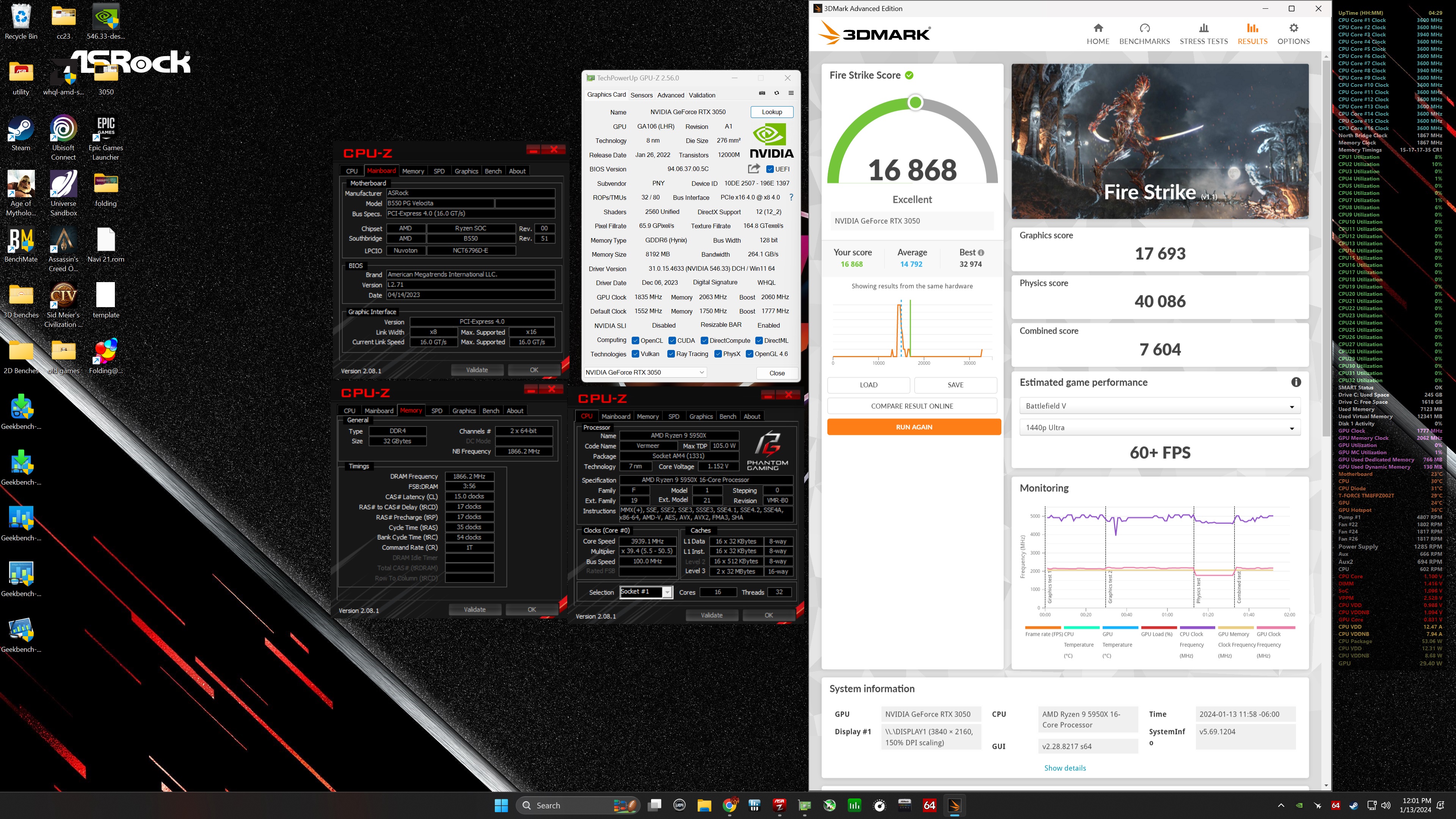Open the 1440p Ultra resolution dropdown
Viewport: 1456px width, 819px height.
[1160, 428]
